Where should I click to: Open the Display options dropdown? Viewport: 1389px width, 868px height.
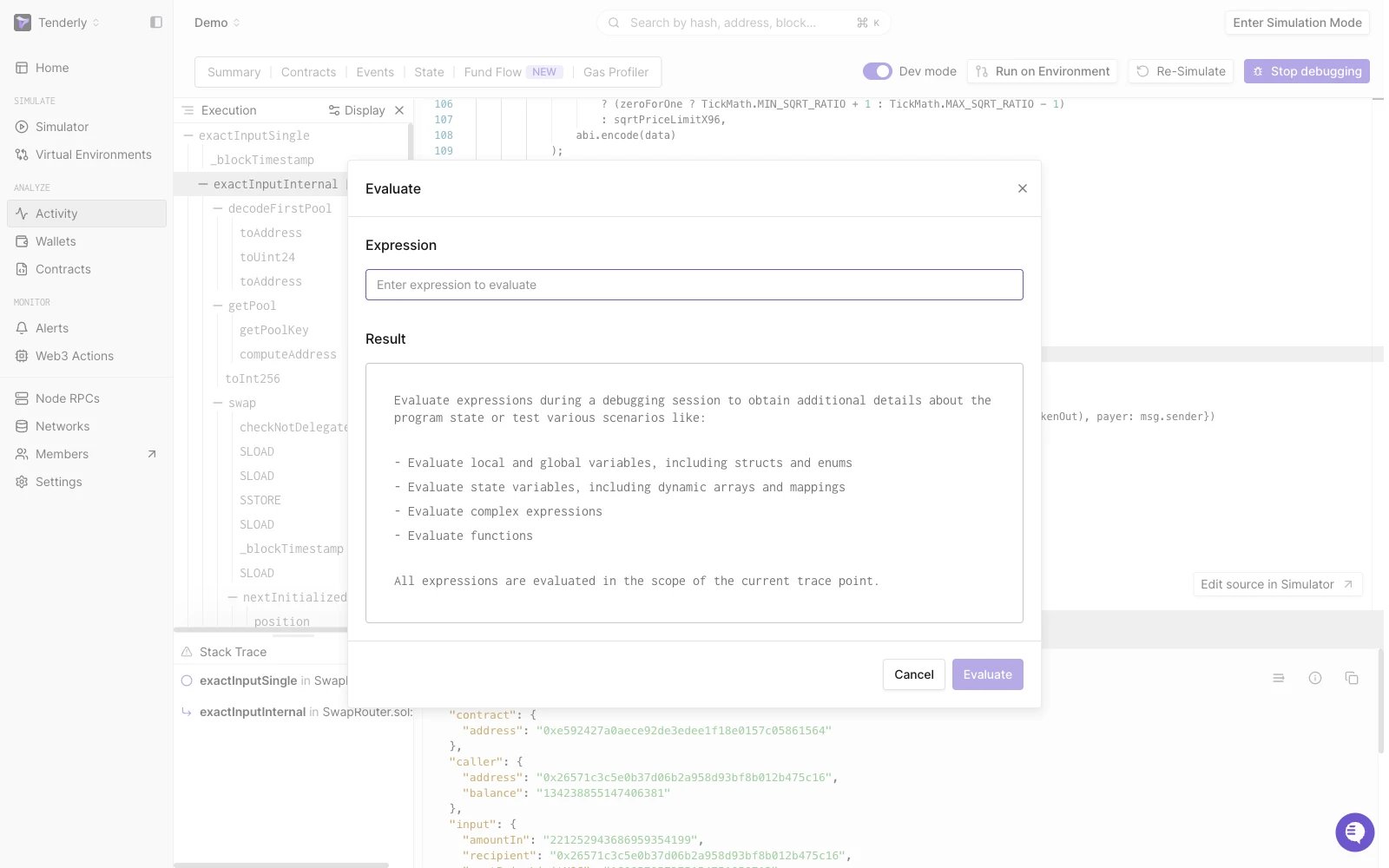tap(357, 110)
